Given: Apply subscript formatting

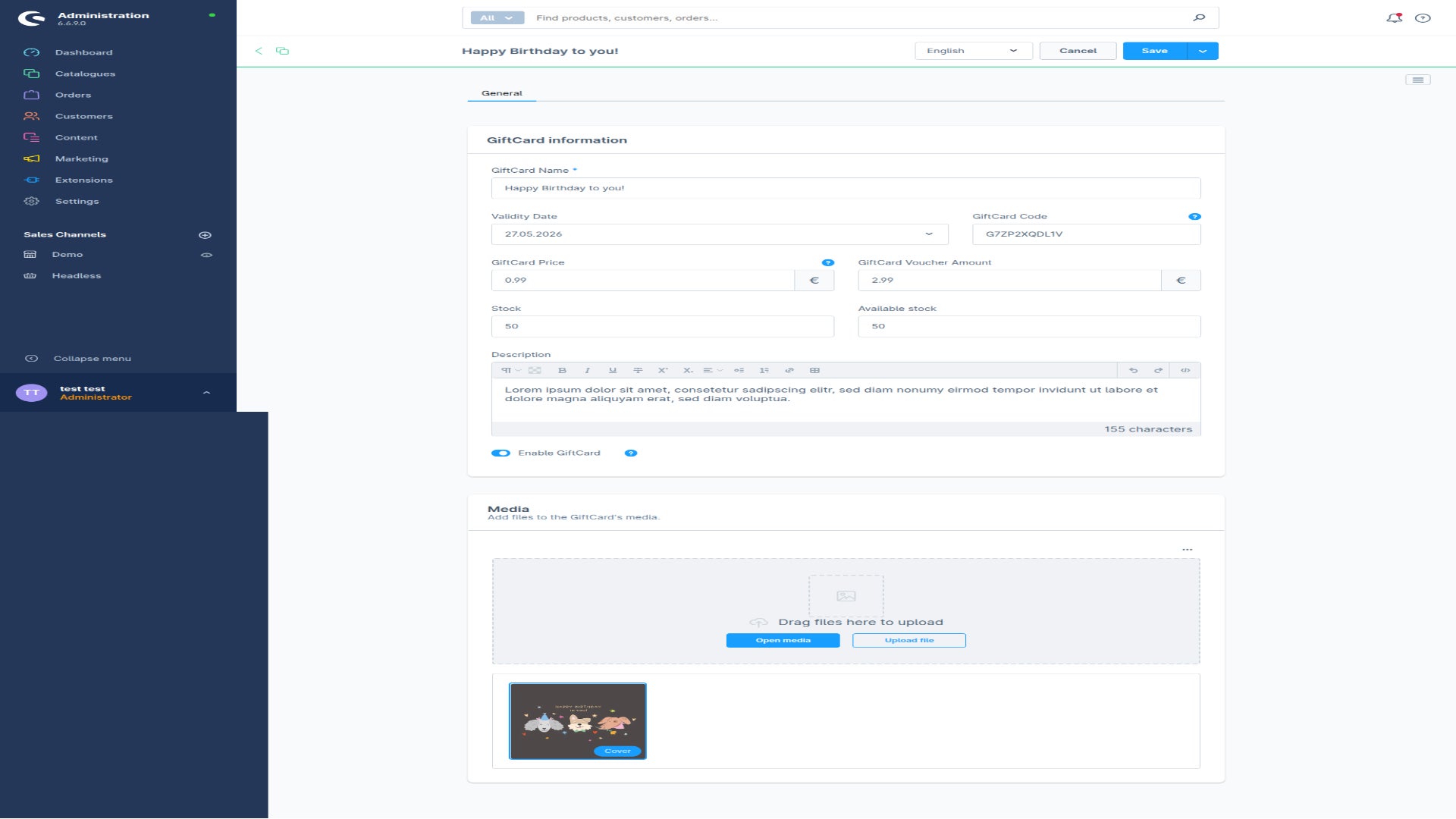Looking at the screenshot, I should (x=688, y=371).
